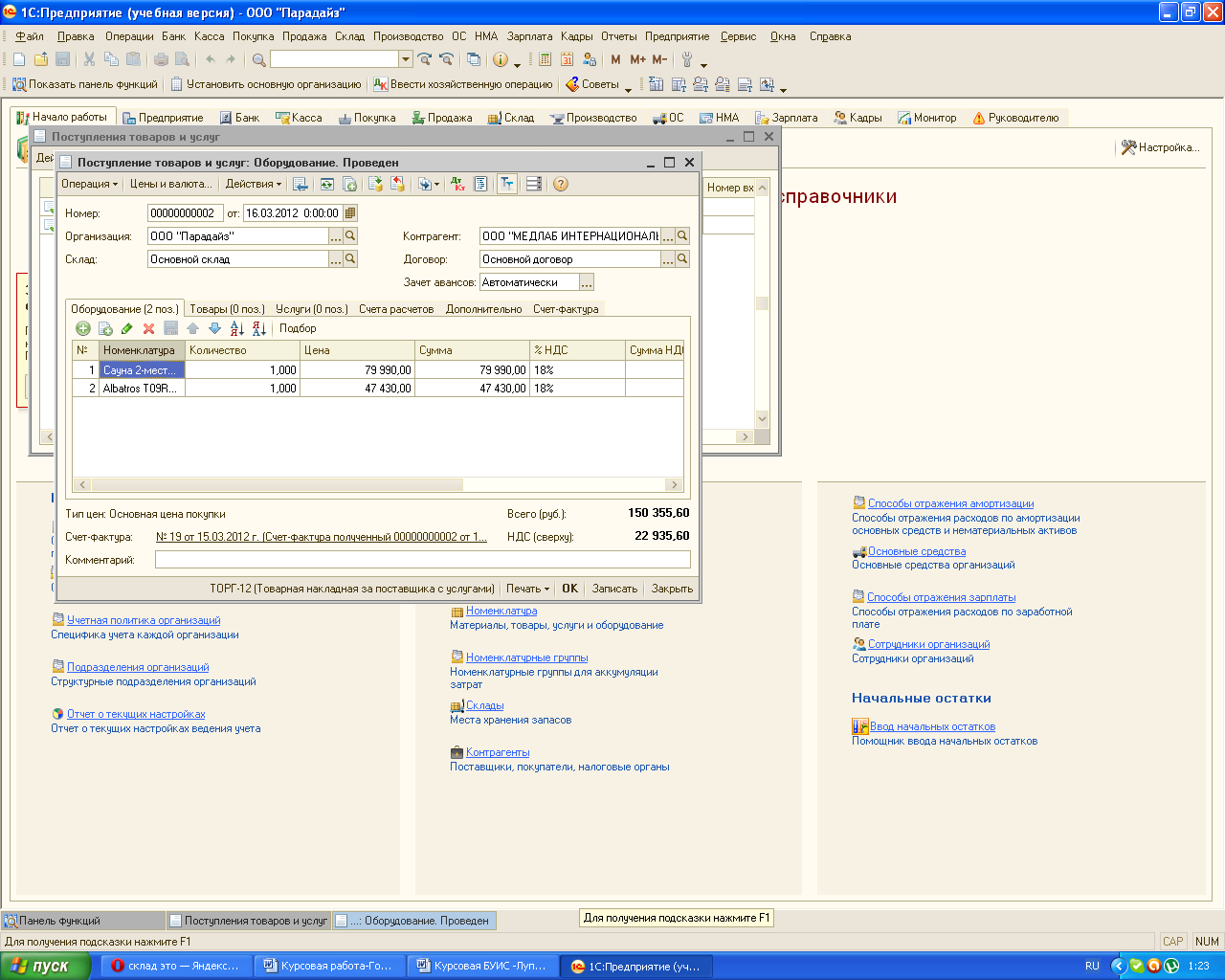Expand the Печать dropdown at bottom
1225x980 pixels.
point(528,589)
